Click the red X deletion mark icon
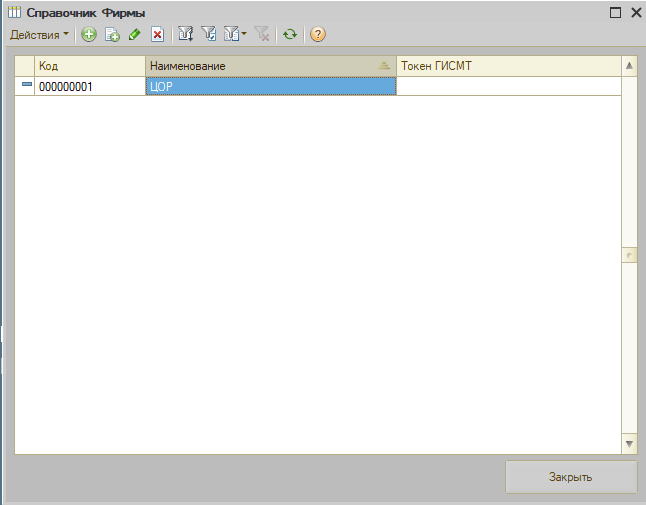 click(x=157, y=35)
